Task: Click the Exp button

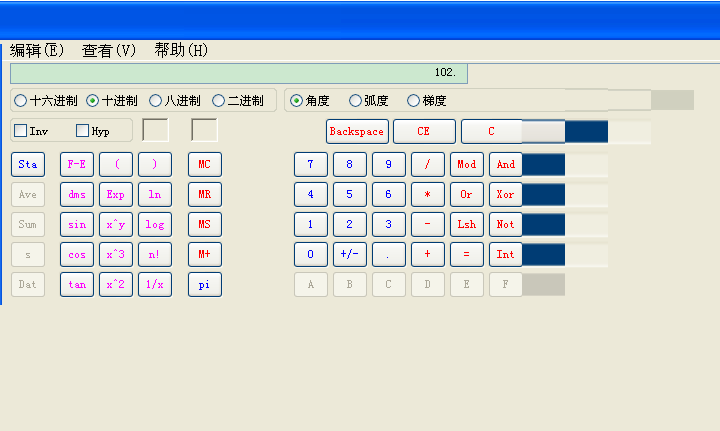Action: tap(116, 195)
